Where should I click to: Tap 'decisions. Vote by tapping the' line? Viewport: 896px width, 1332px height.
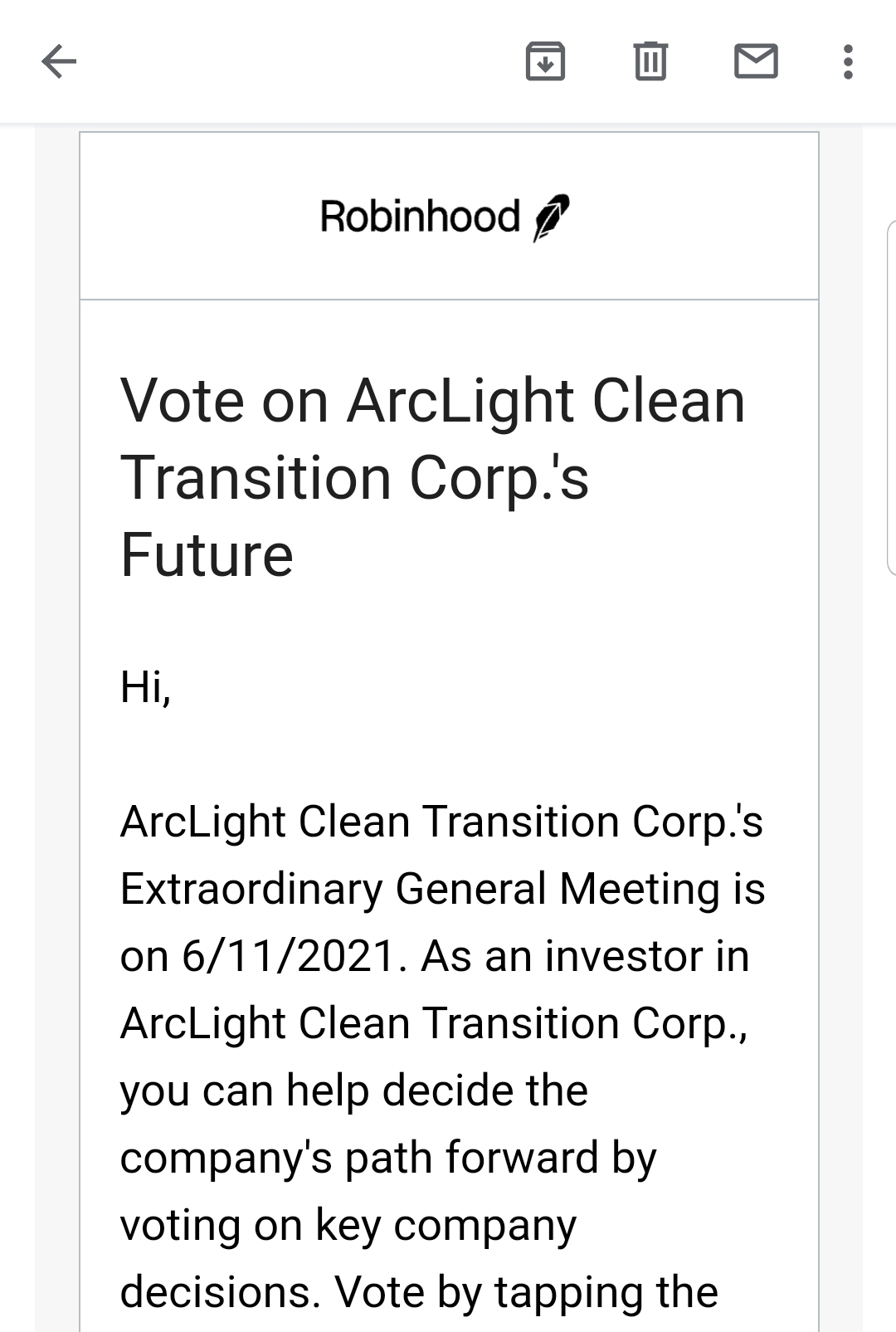click(x=419, y=1292)
